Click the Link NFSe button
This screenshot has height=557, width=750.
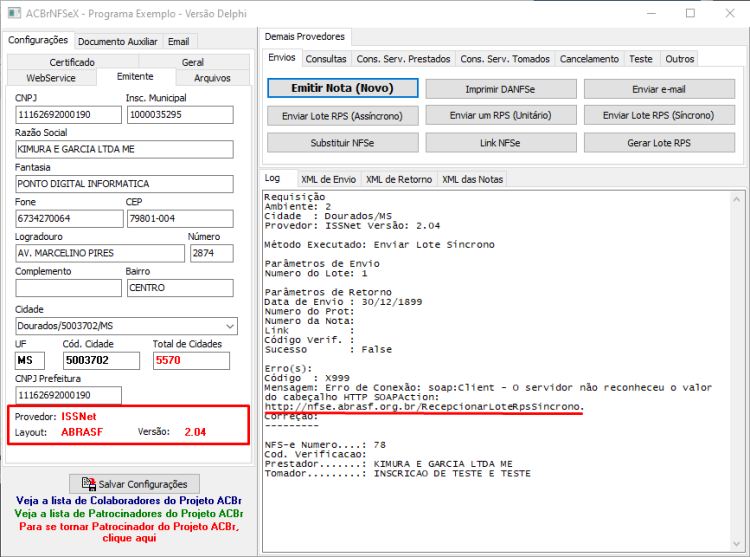(x=500, y=143)
